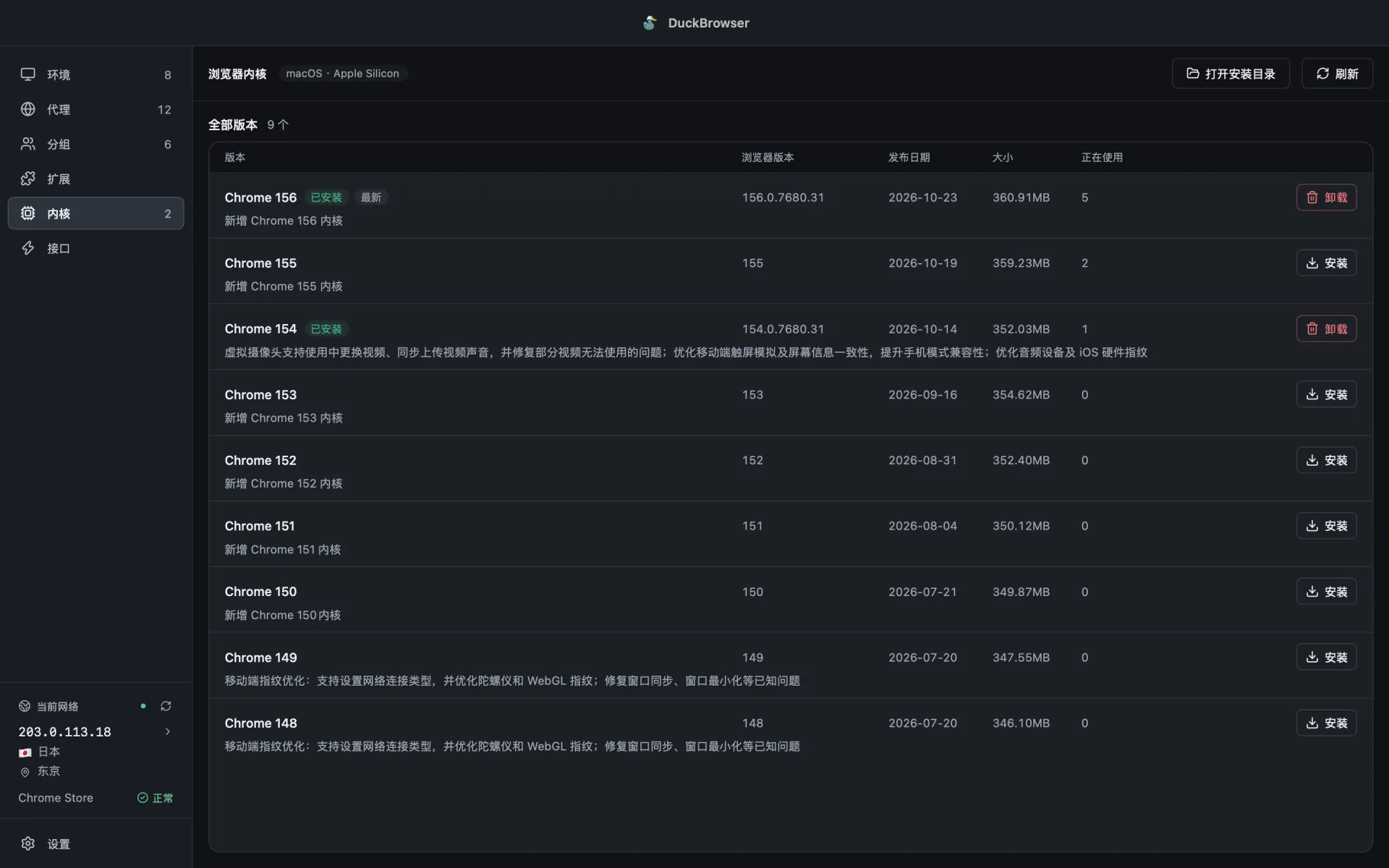Click the refresh icon in 刷新 button

coord(1322,74)
